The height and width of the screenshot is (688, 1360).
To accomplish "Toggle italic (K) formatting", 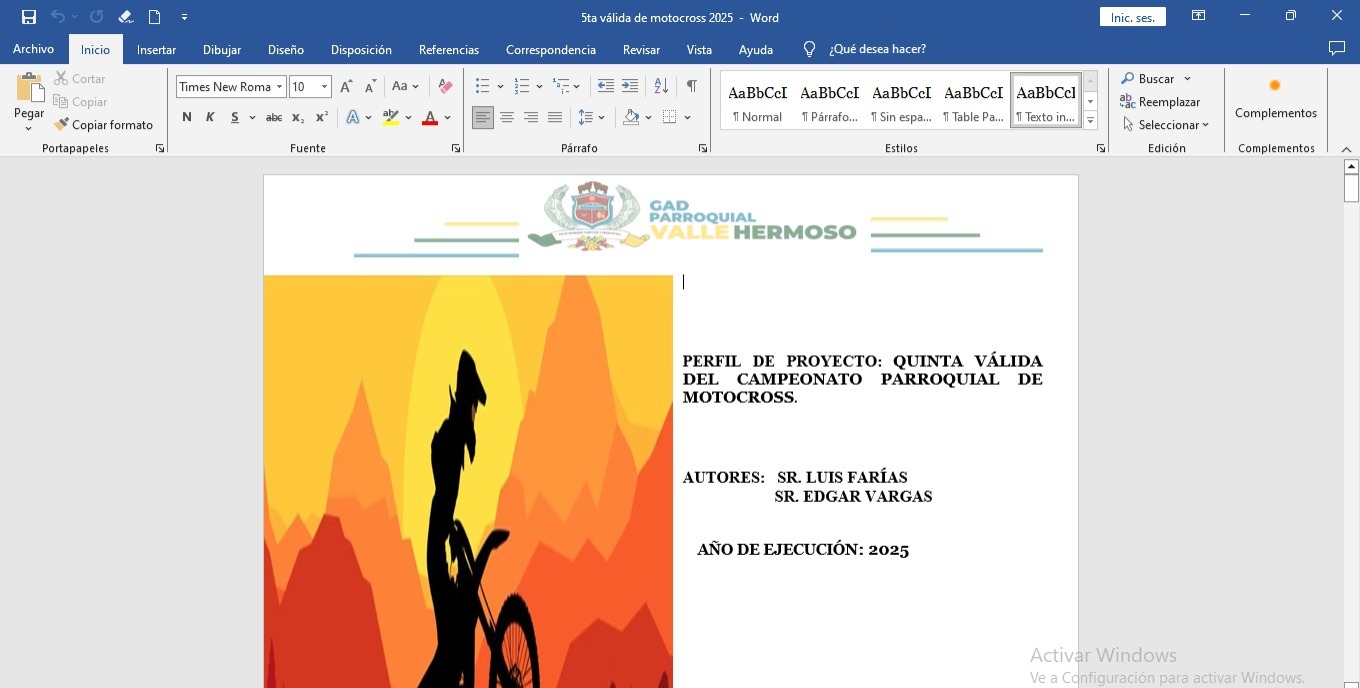I will pos(210,118).
